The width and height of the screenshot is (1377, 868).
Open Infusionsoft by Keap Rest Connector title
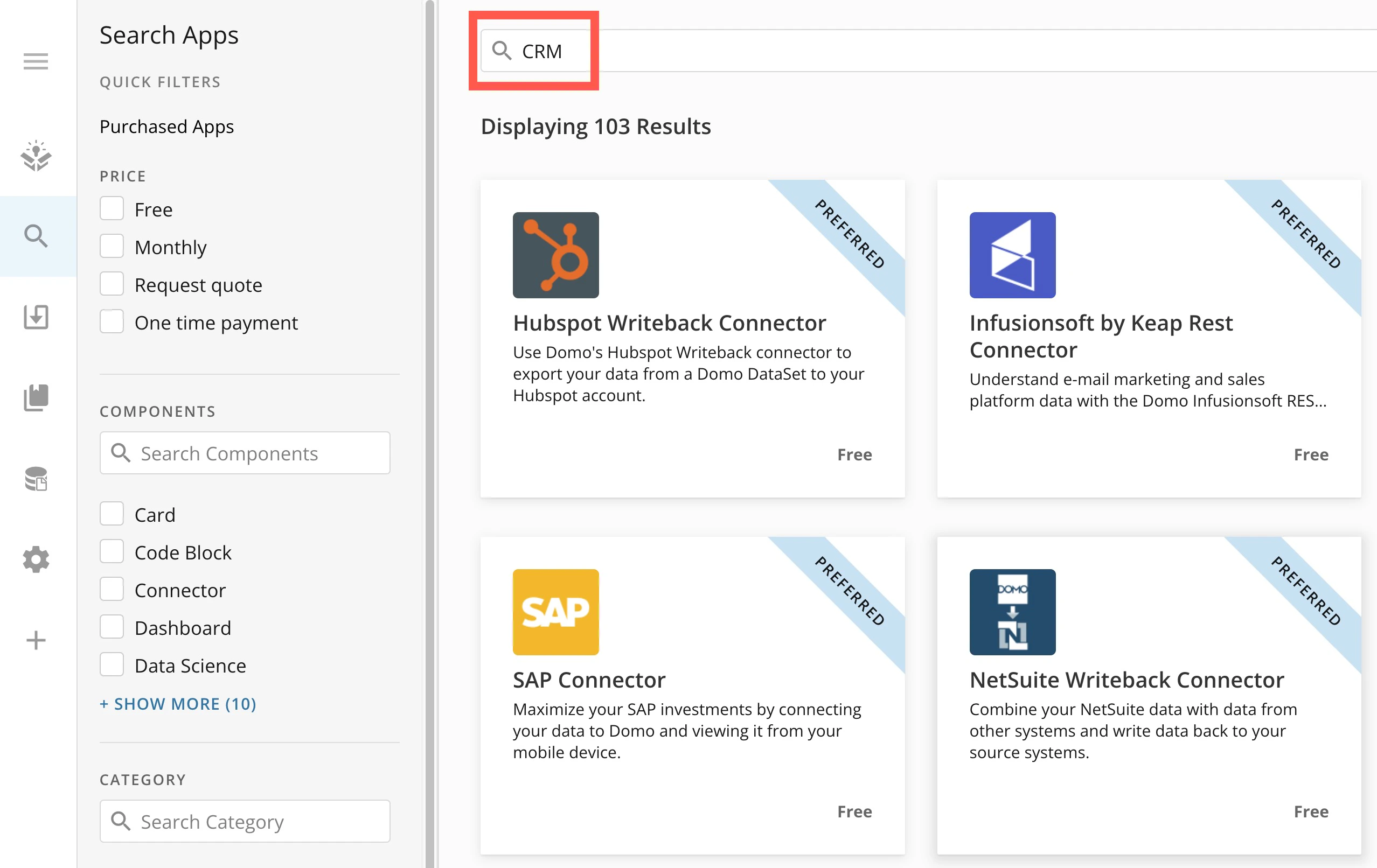1101,336
